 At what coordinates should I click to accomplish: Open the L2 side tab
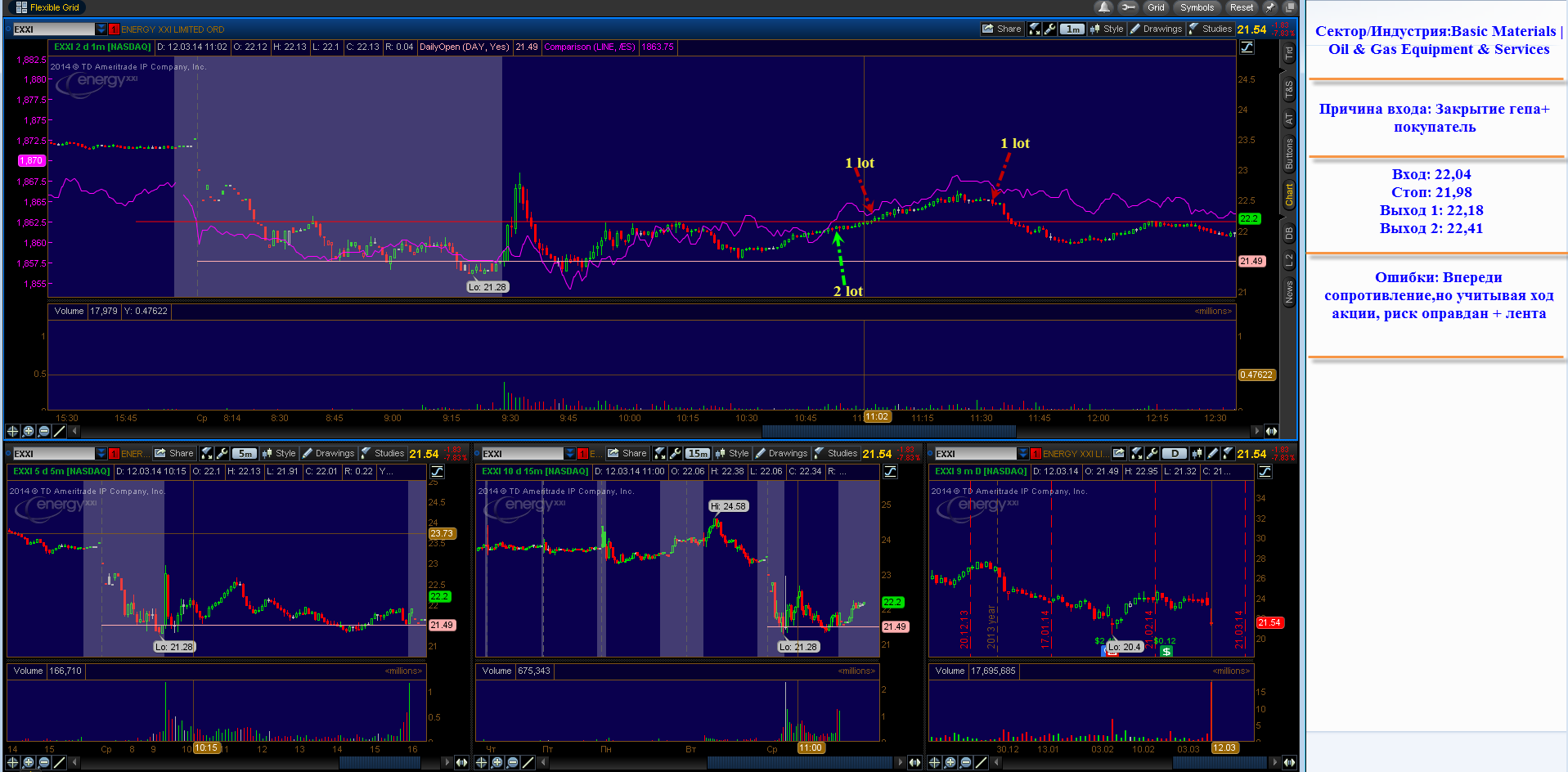(1289, 261)
